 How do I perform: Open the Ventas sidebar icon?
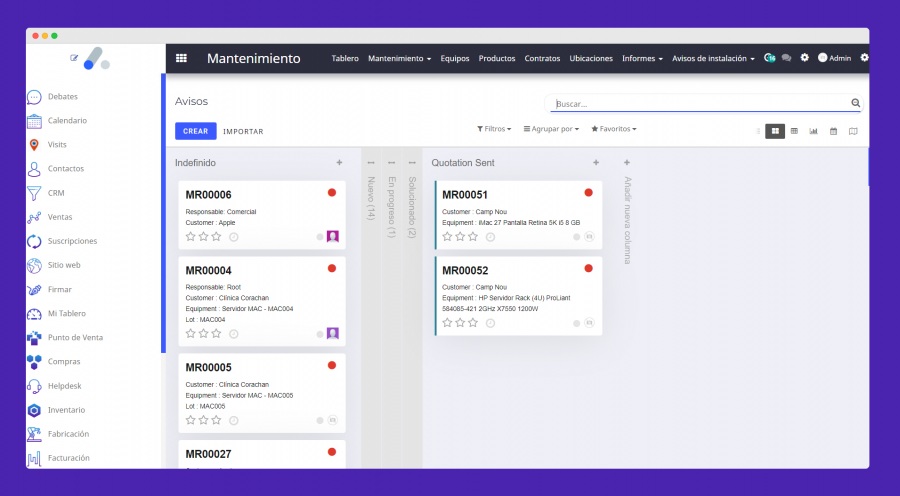tap(34, 218)
